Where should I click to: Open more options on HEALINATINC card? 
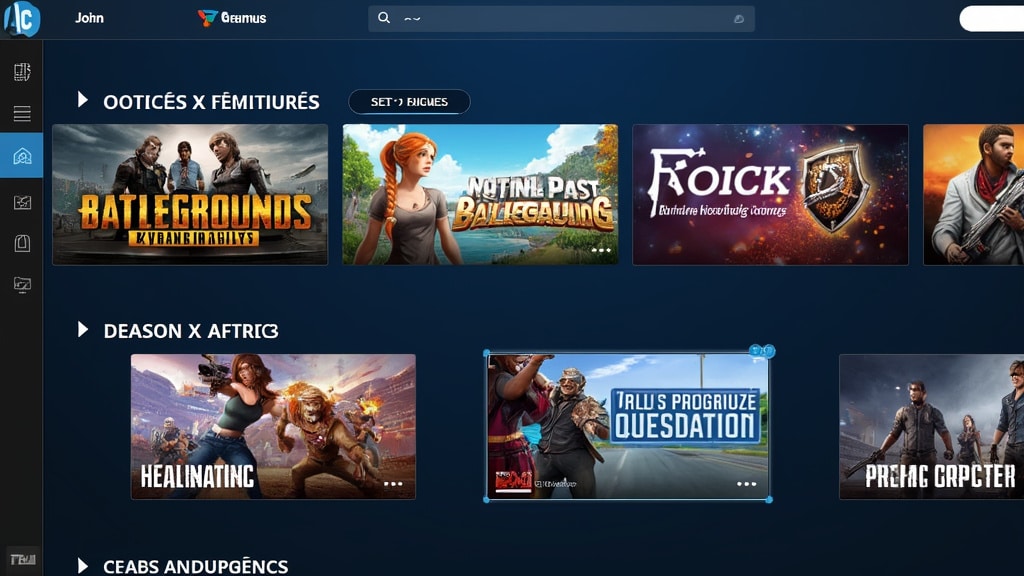pos(393,484)
